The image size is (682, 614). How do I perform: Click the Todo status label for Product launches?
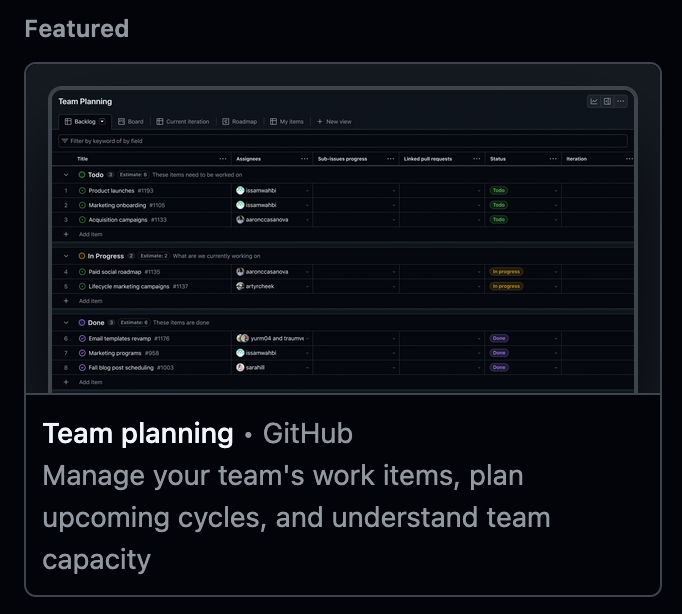[x=499, y=190]
